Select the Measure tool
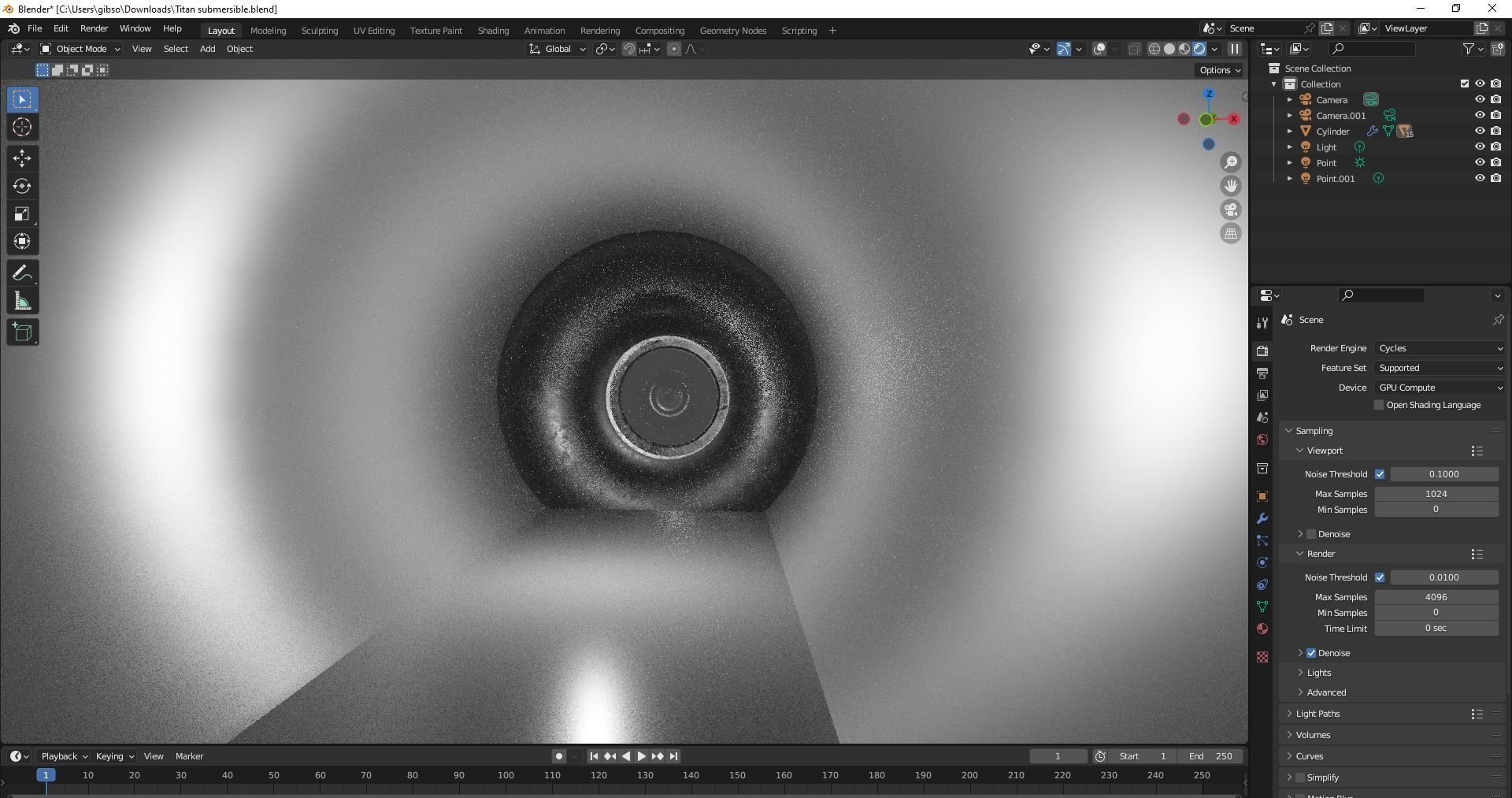 tap(22, 301)
